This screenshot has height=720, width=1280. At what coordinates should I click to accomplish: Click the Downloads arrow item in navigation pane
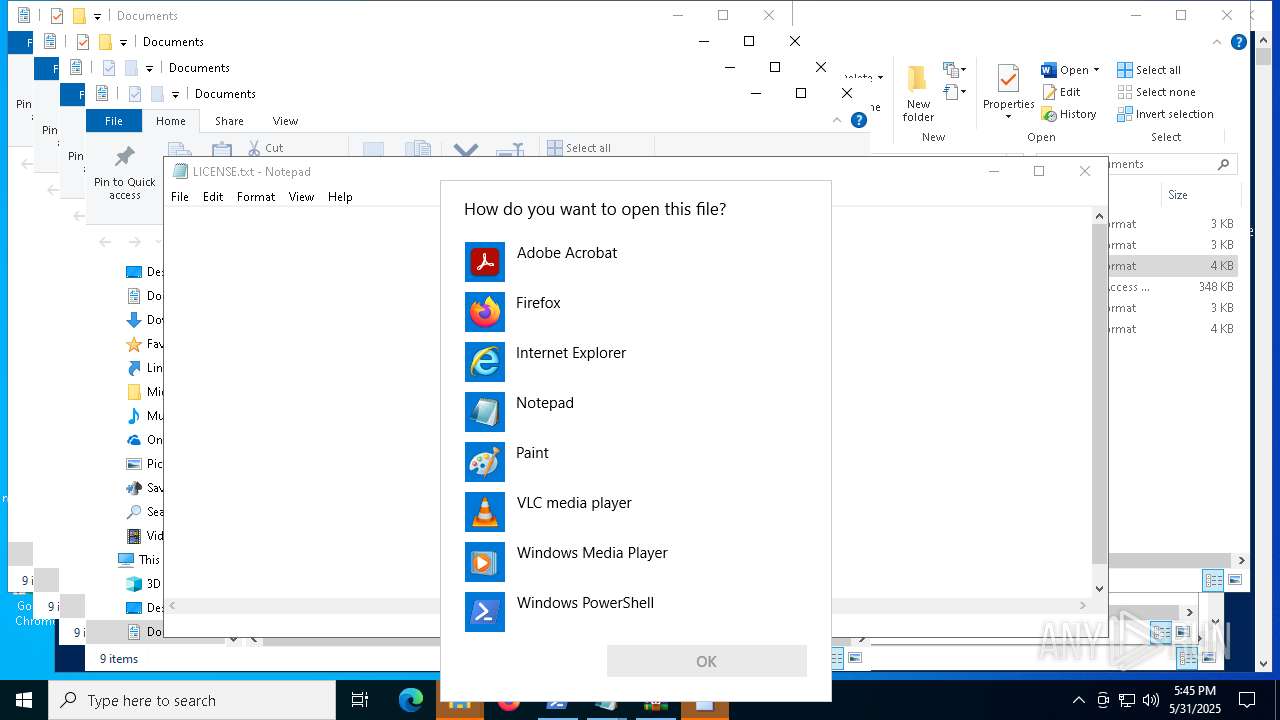(145, 320)
